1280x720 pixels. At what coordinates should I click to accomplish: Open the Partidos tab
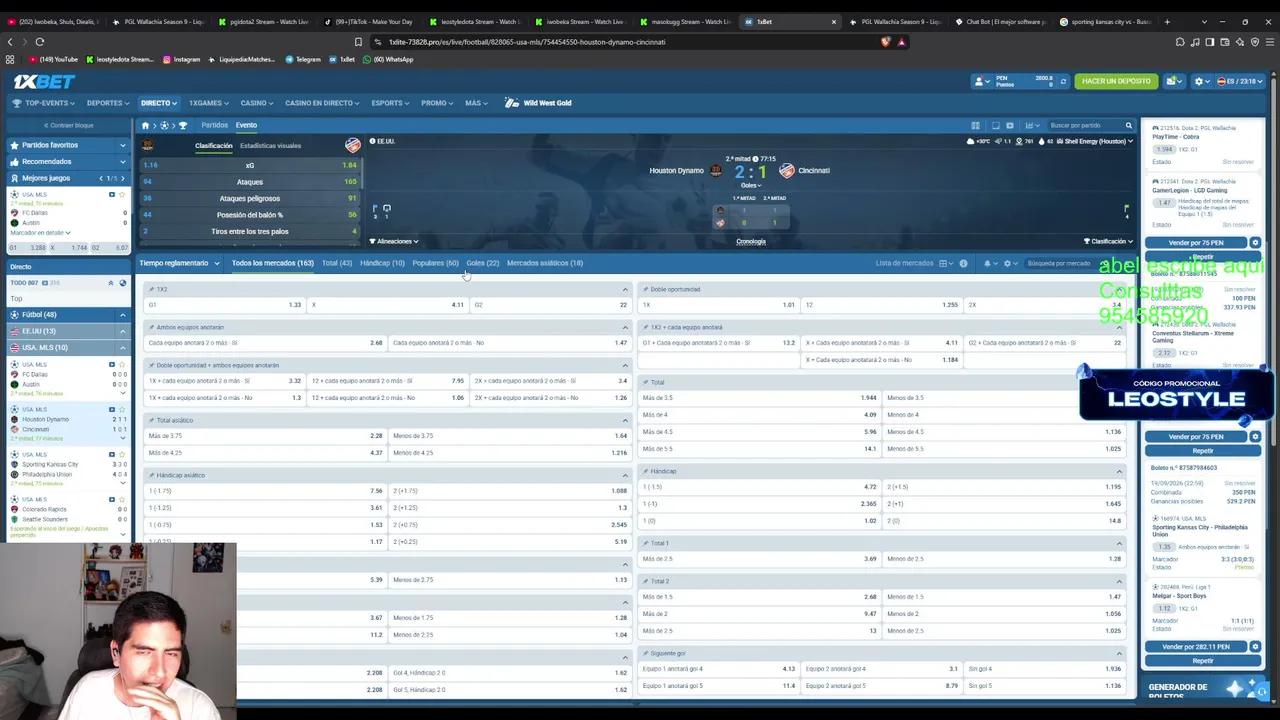pos(215,126)
